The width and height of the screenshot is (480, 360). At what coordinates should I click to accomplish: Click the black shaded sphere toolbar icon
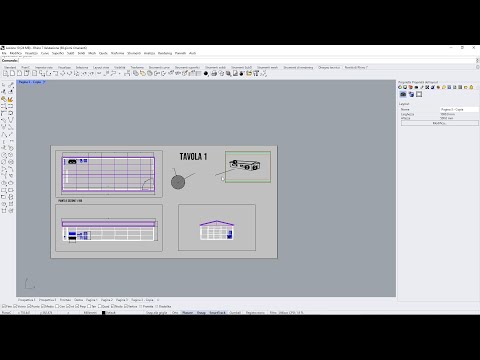[206, 74]
